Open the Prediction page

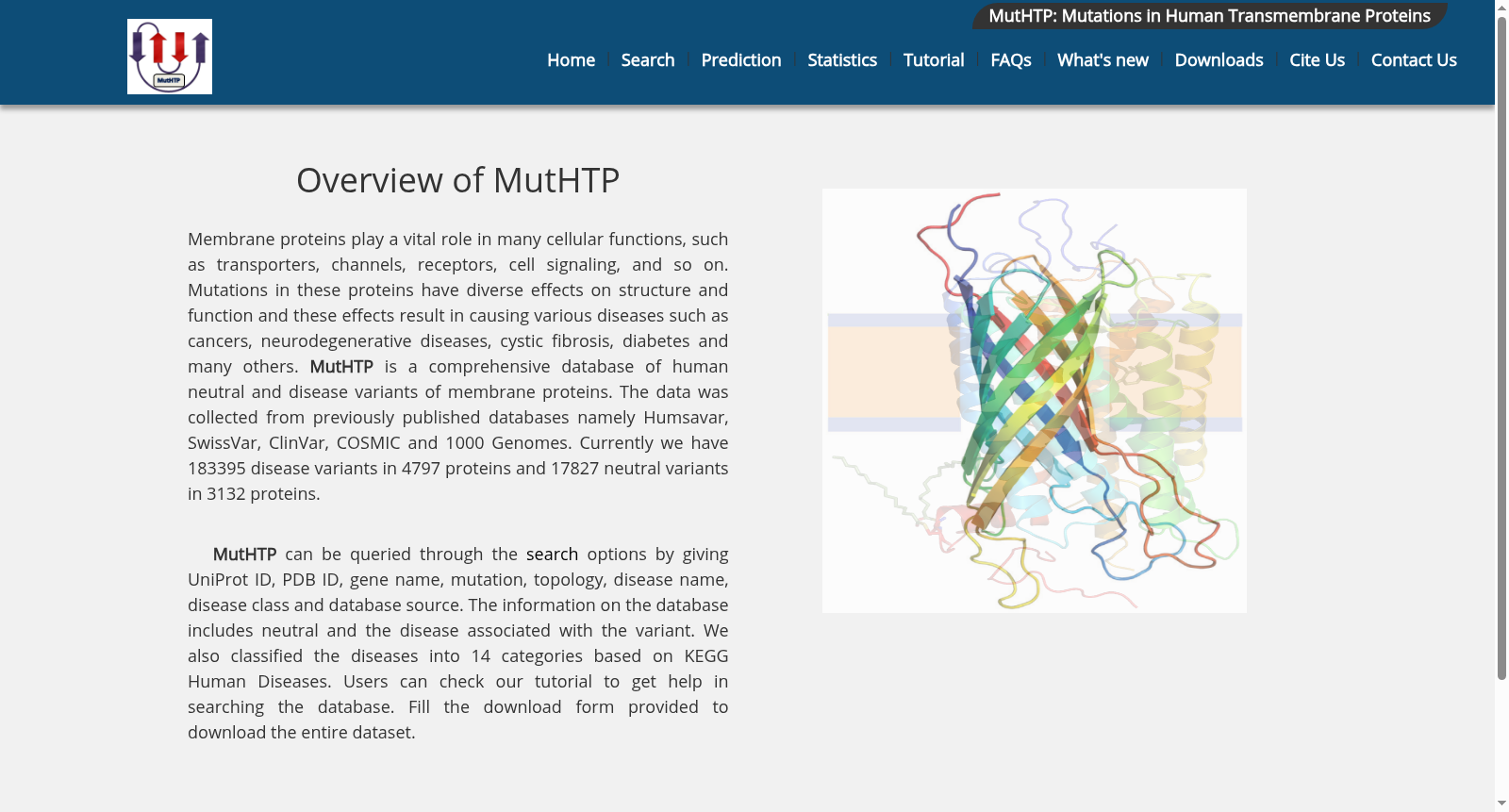pyautogui.click(x=741, y=60)
